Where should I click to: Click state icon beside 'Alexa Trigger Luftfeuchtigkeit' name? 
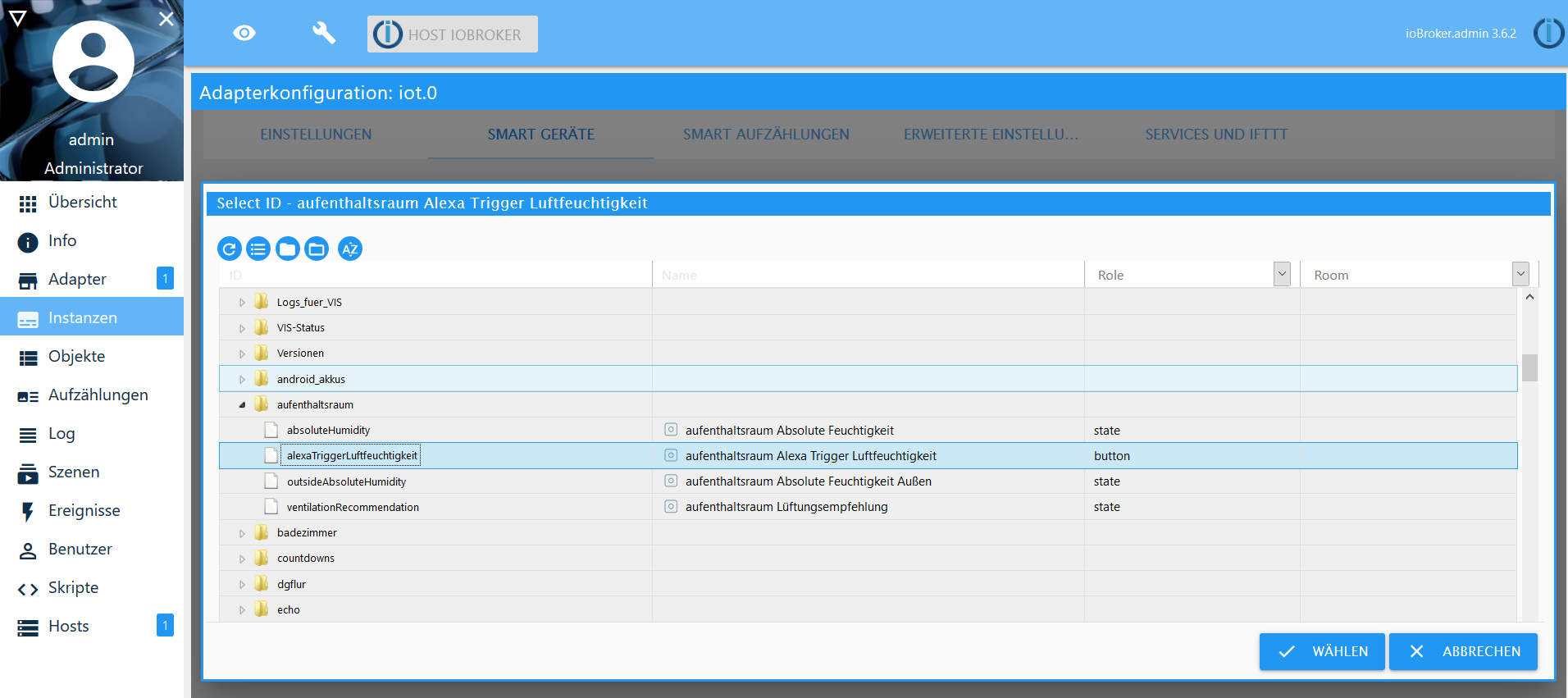pos(671,455)
